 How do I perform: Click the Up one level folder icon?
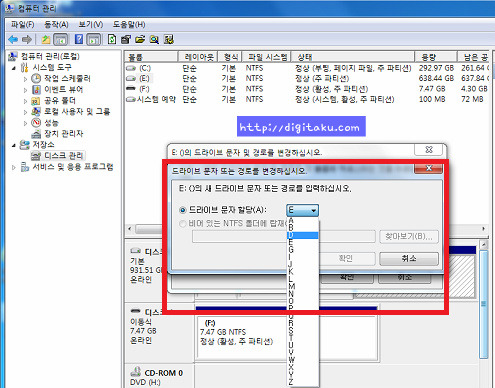(x=46, y=40)
